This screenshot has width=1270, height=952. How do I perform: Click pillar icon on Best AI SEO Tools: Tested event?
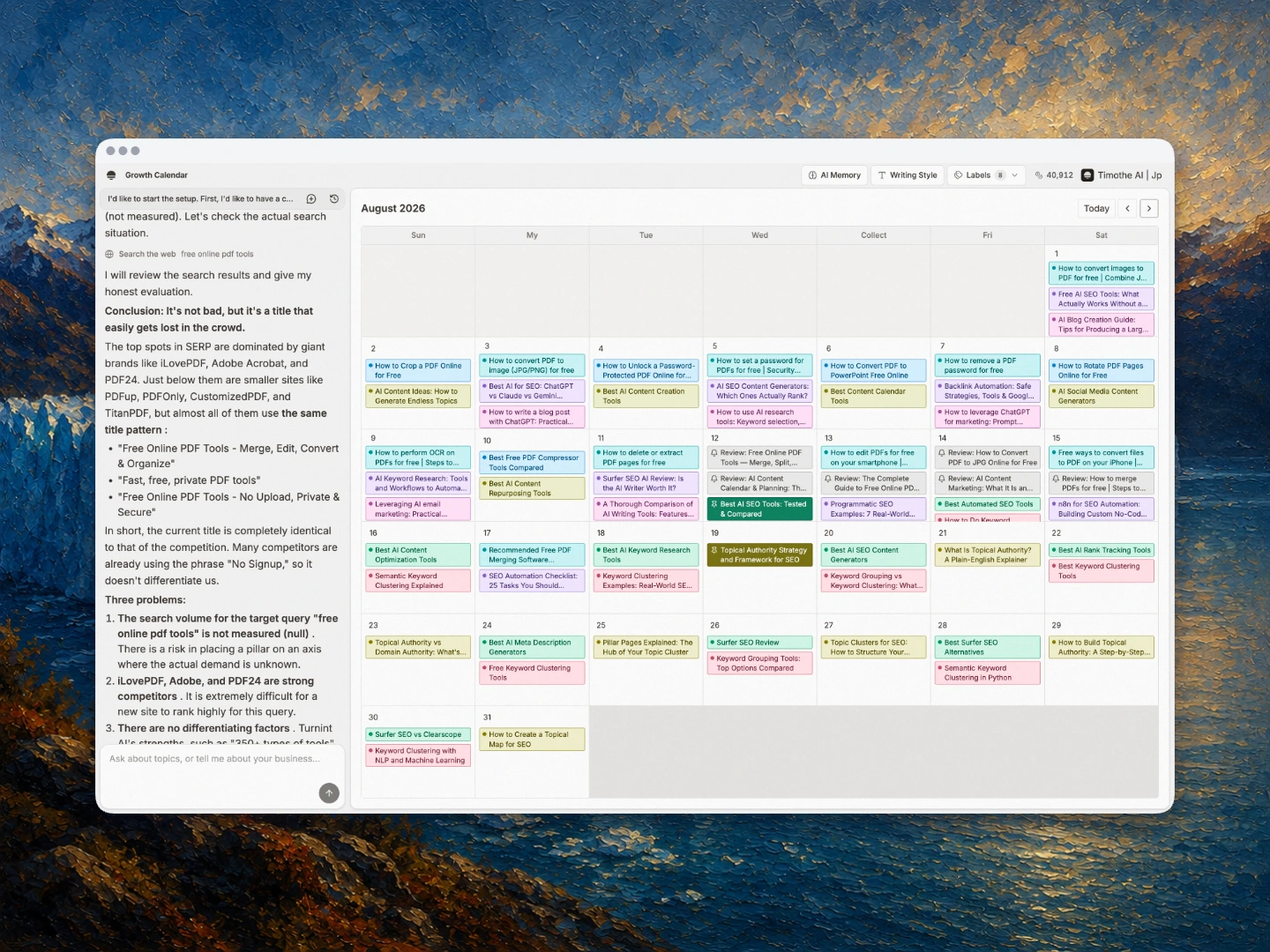point(714,504)
